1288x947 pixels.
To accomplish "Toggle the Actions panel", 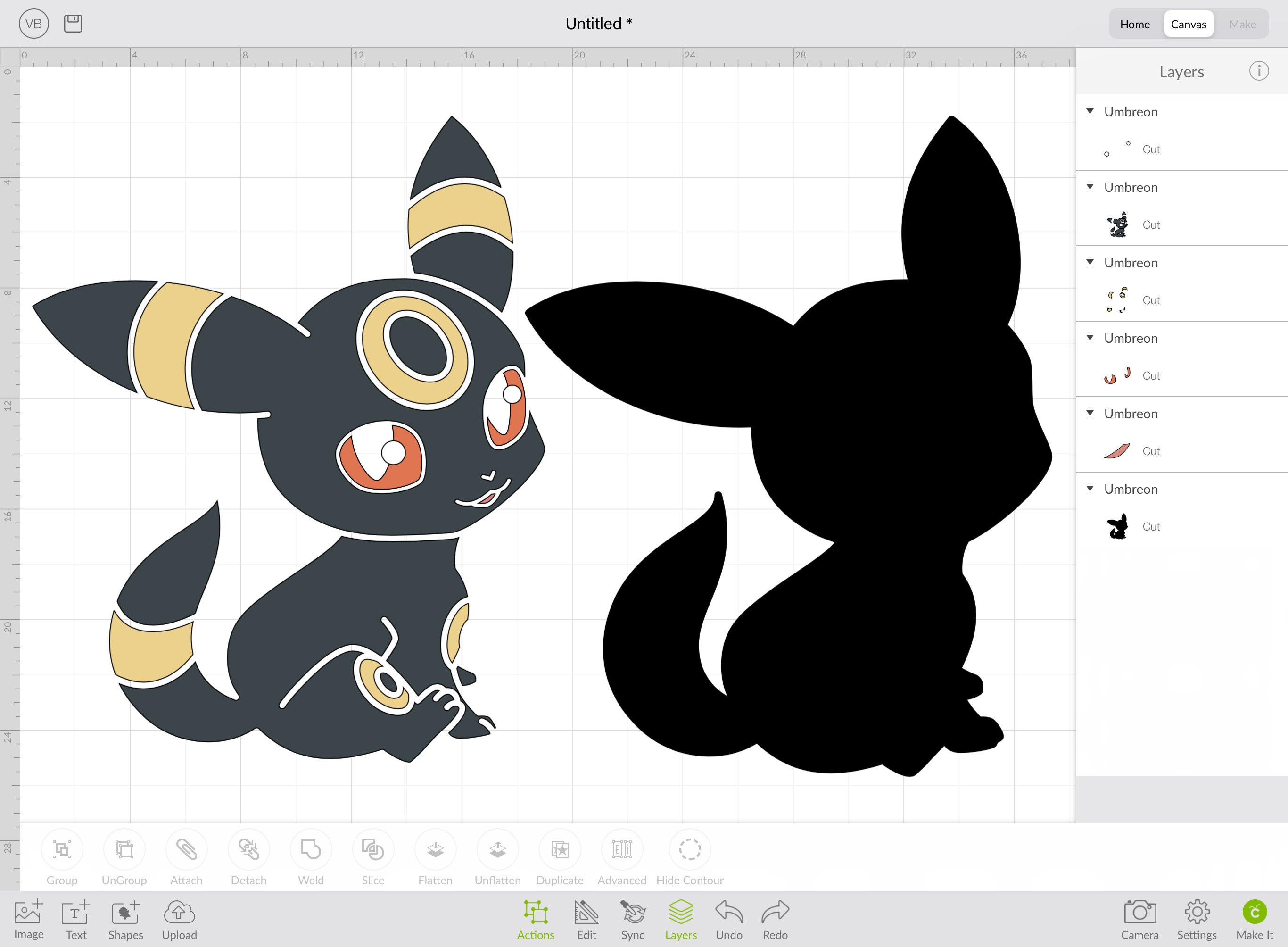I will click(x=536, y=920).
